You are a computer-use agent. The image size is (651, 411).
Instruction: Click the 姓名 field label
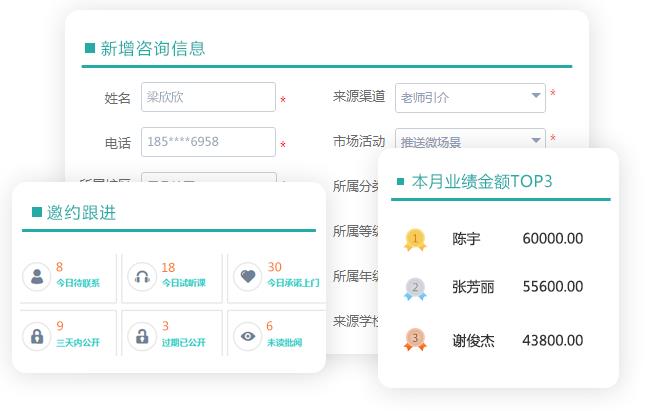coord(117,98)
